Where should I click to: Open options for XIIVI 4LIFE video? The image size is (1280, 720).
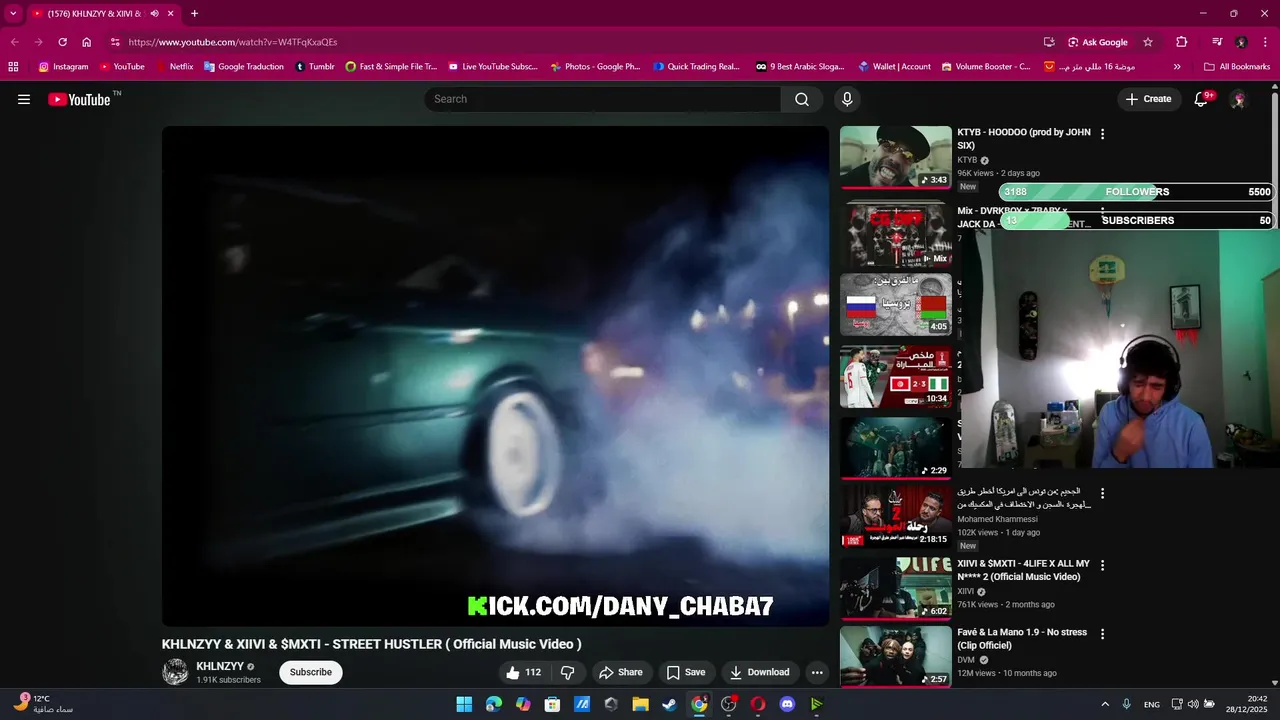pos(1103,566)
